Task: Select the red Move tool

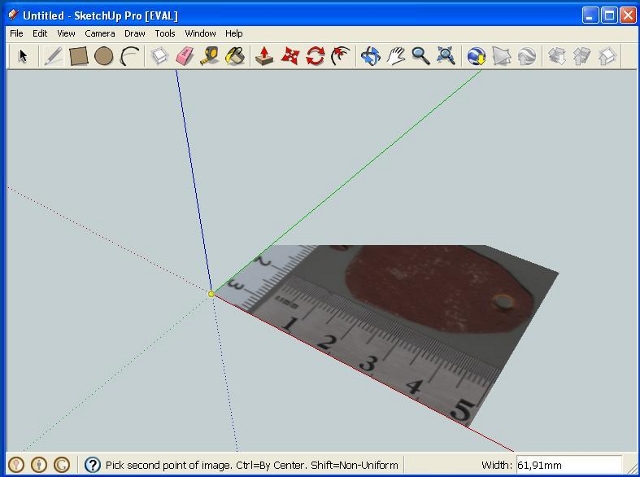Action: point(290,56)
